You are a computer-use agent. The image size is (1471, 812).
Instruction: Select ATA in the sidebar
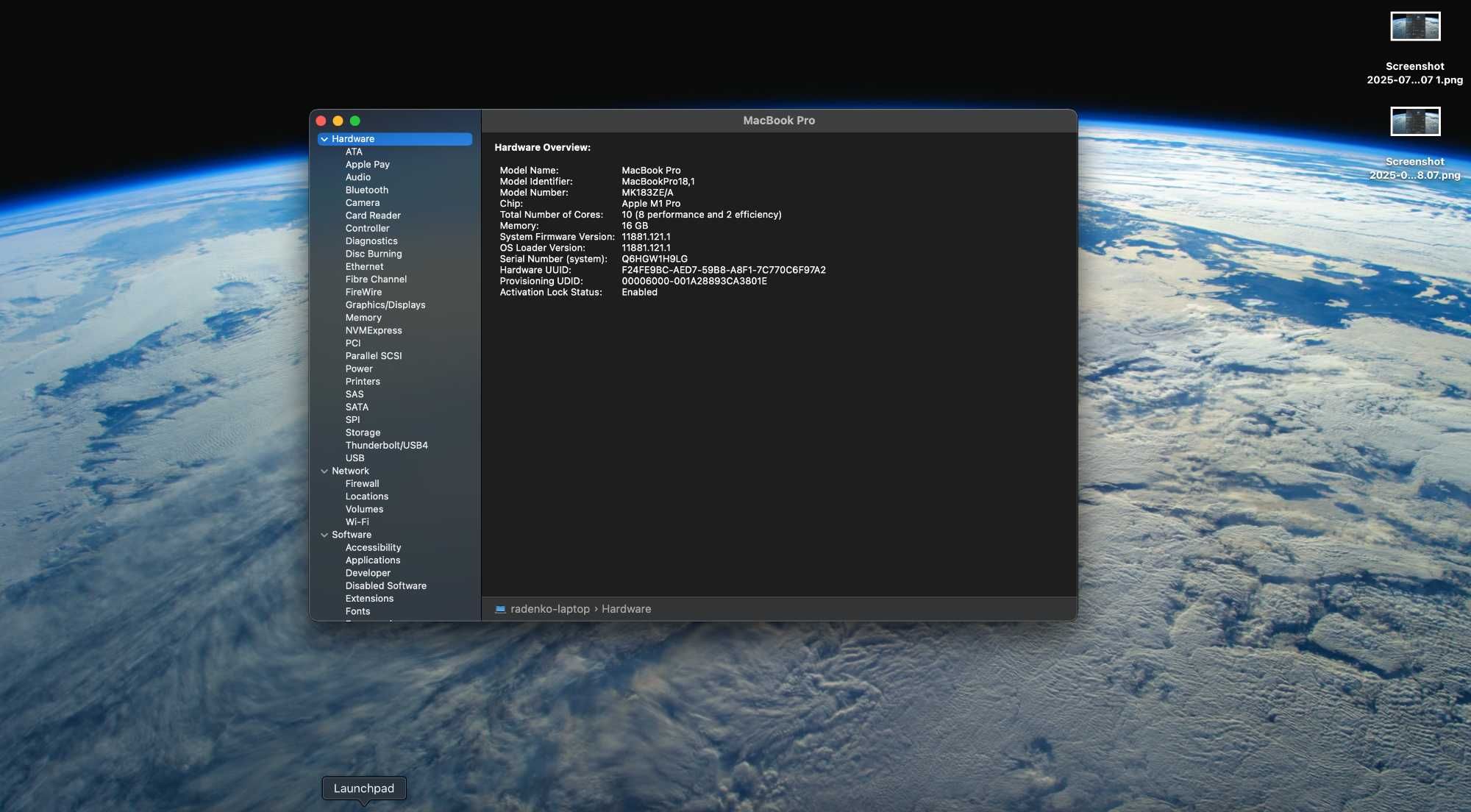pos(354,152)
